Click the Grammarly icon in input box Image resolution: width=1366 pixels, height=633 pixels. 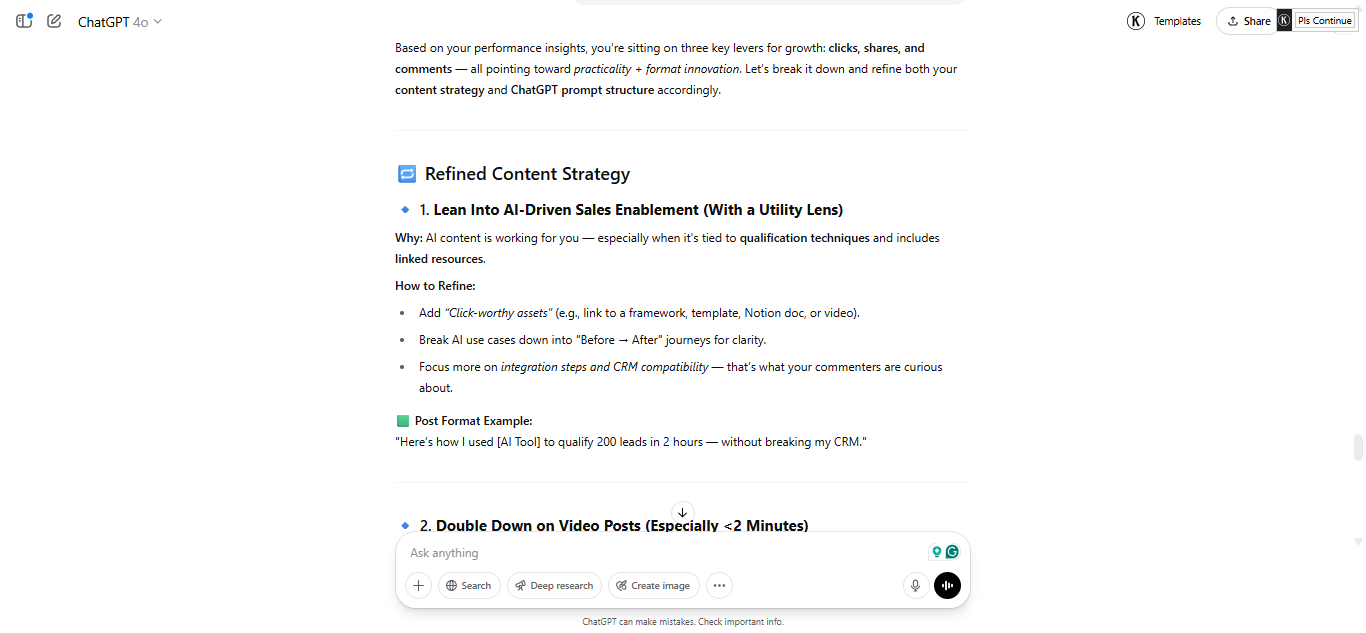tap(953, 552)
